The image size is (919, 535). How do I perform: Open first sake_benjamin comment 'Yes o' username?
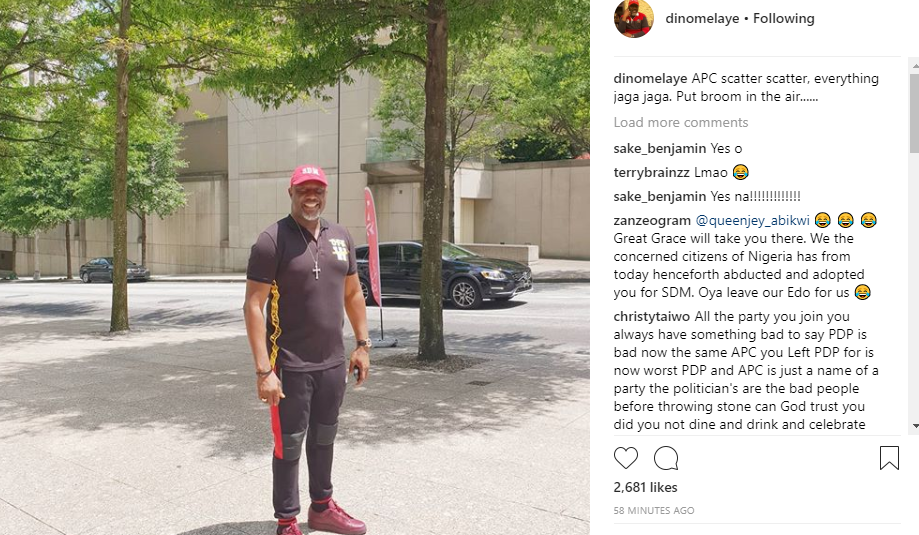tap(660, 148)
